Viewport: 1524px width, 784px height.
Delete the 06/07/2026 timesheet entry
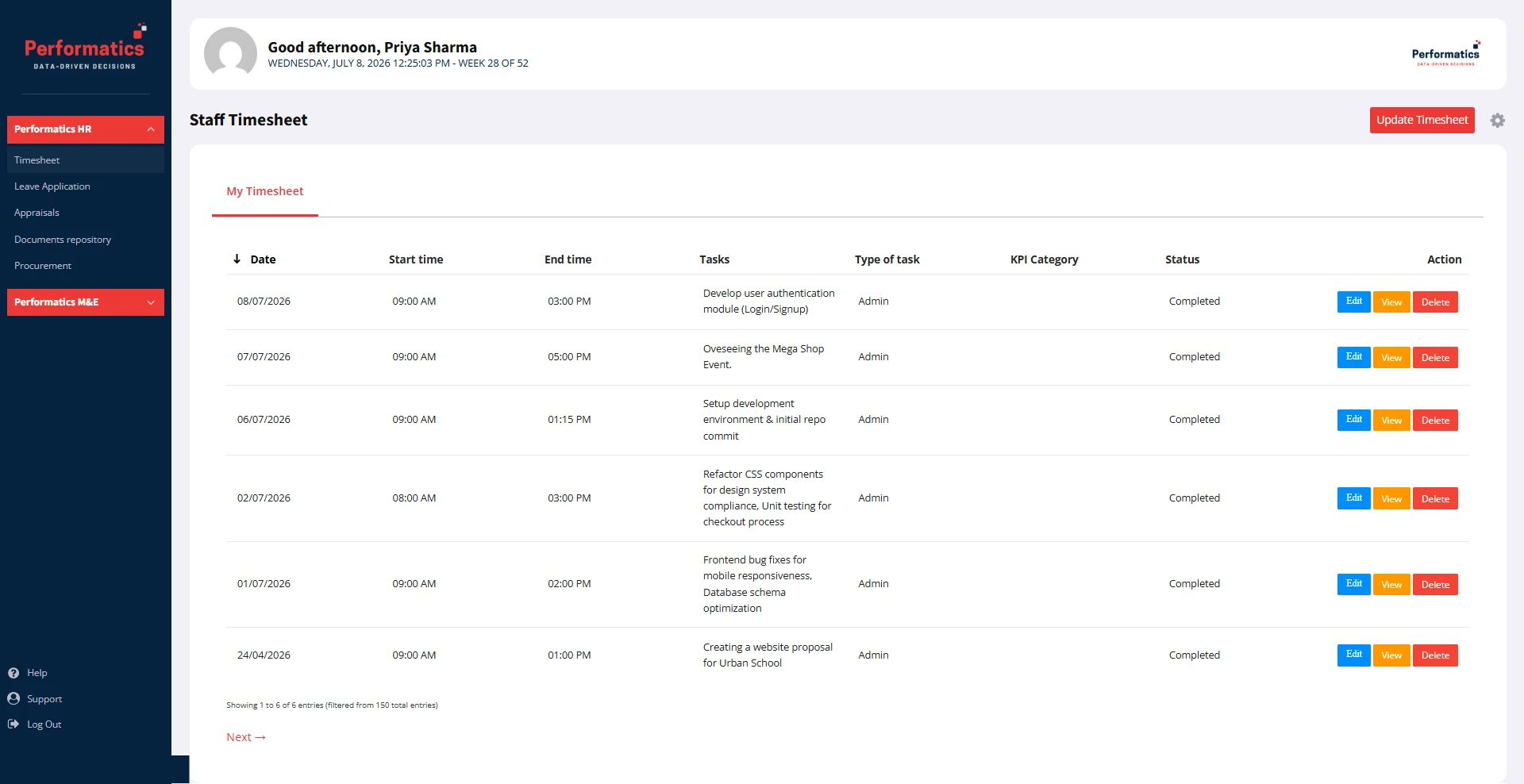pyautogui.click(x=1435, y=420)
